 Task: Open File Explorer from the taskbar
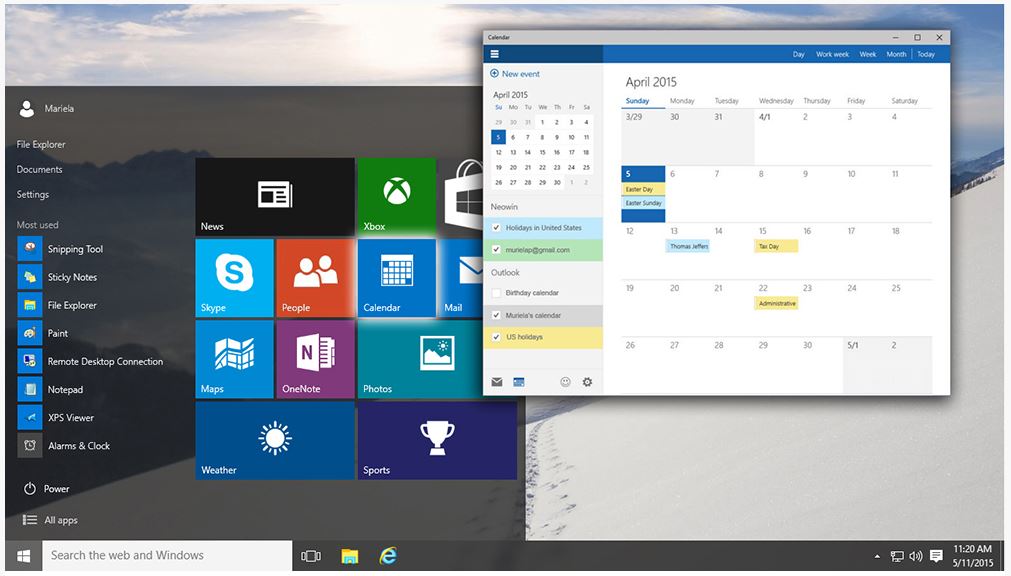pos(349,555)
